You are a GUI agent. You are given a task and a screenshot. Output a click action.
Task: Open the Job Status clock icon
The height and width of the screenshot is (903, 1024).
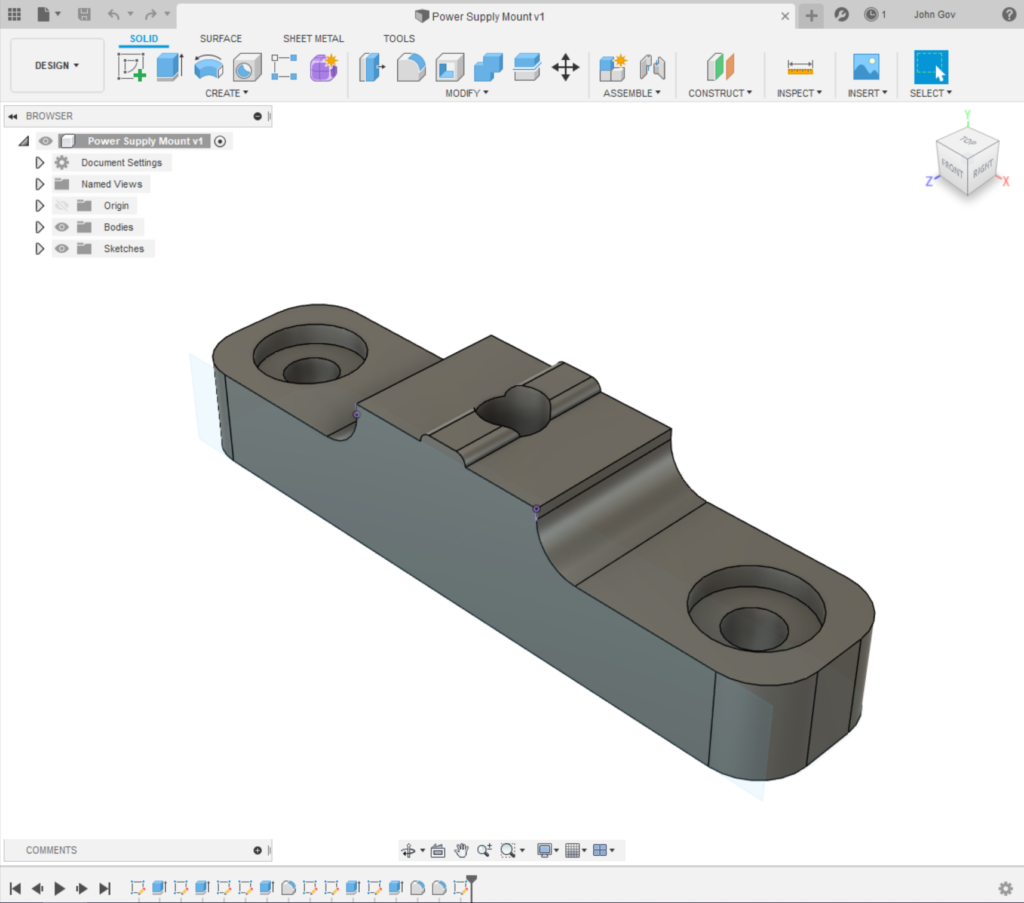coord(871,14)
